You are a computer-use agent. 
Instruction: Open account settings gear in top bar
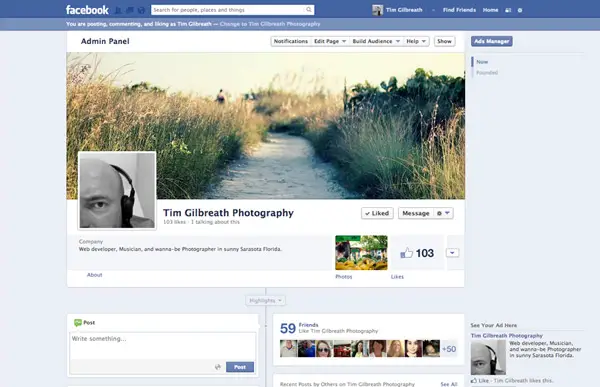520,10
